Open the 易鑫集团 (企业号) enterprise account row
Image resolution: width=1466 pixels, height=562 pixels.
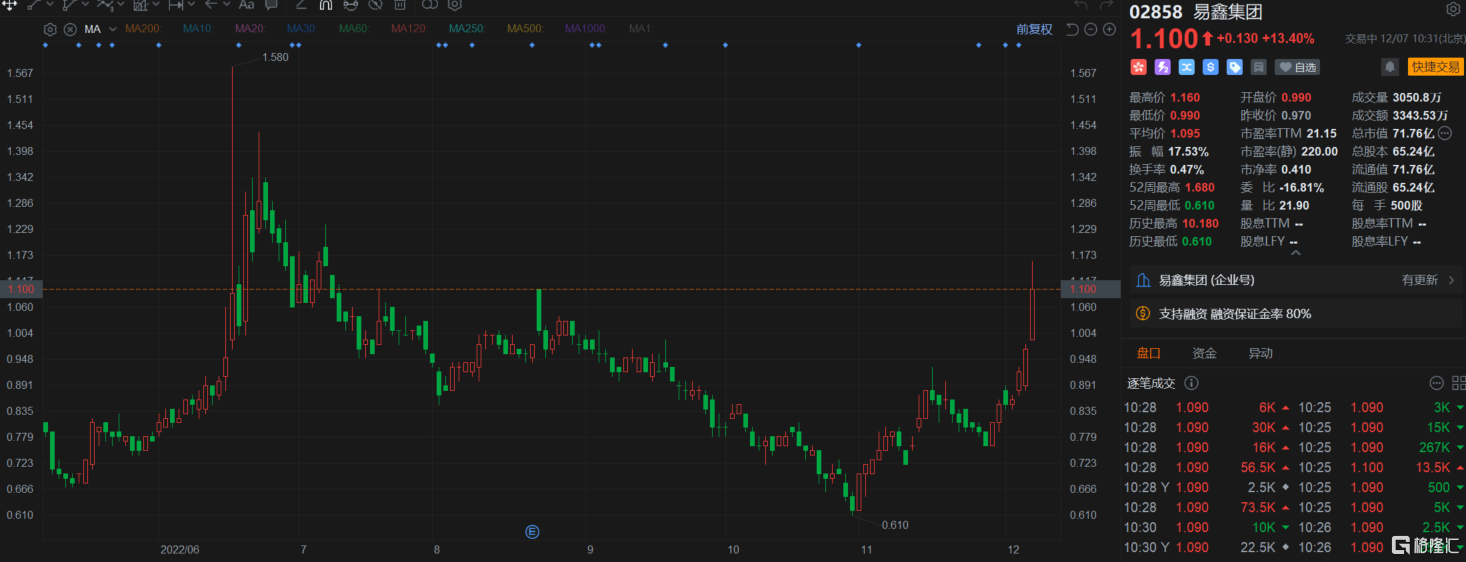[x=1297, y=280]
